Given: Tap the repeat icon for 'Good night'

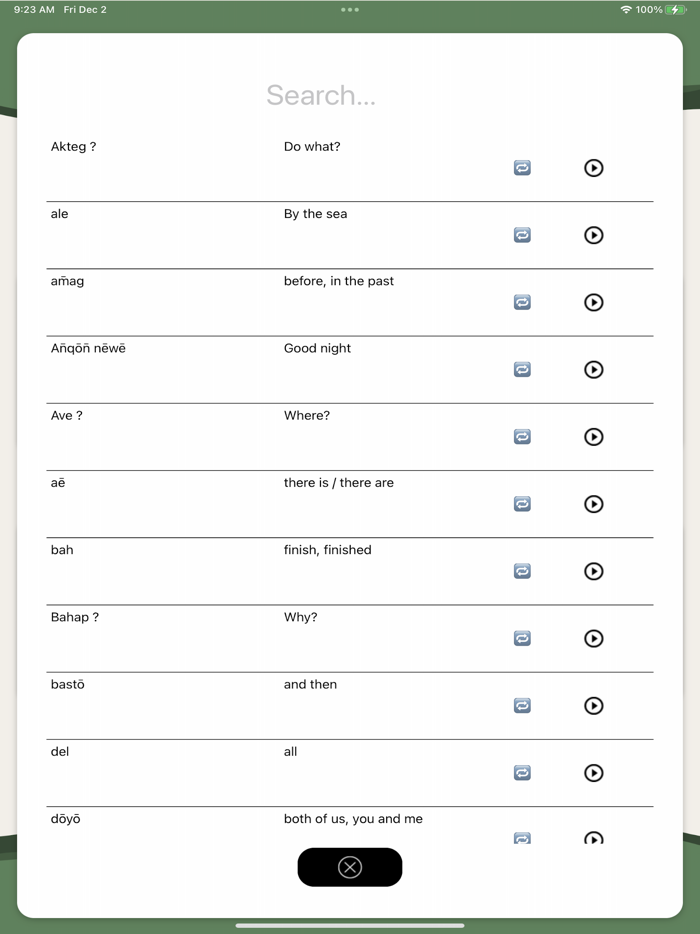Looking at the screenshot, I should [522, 370].
